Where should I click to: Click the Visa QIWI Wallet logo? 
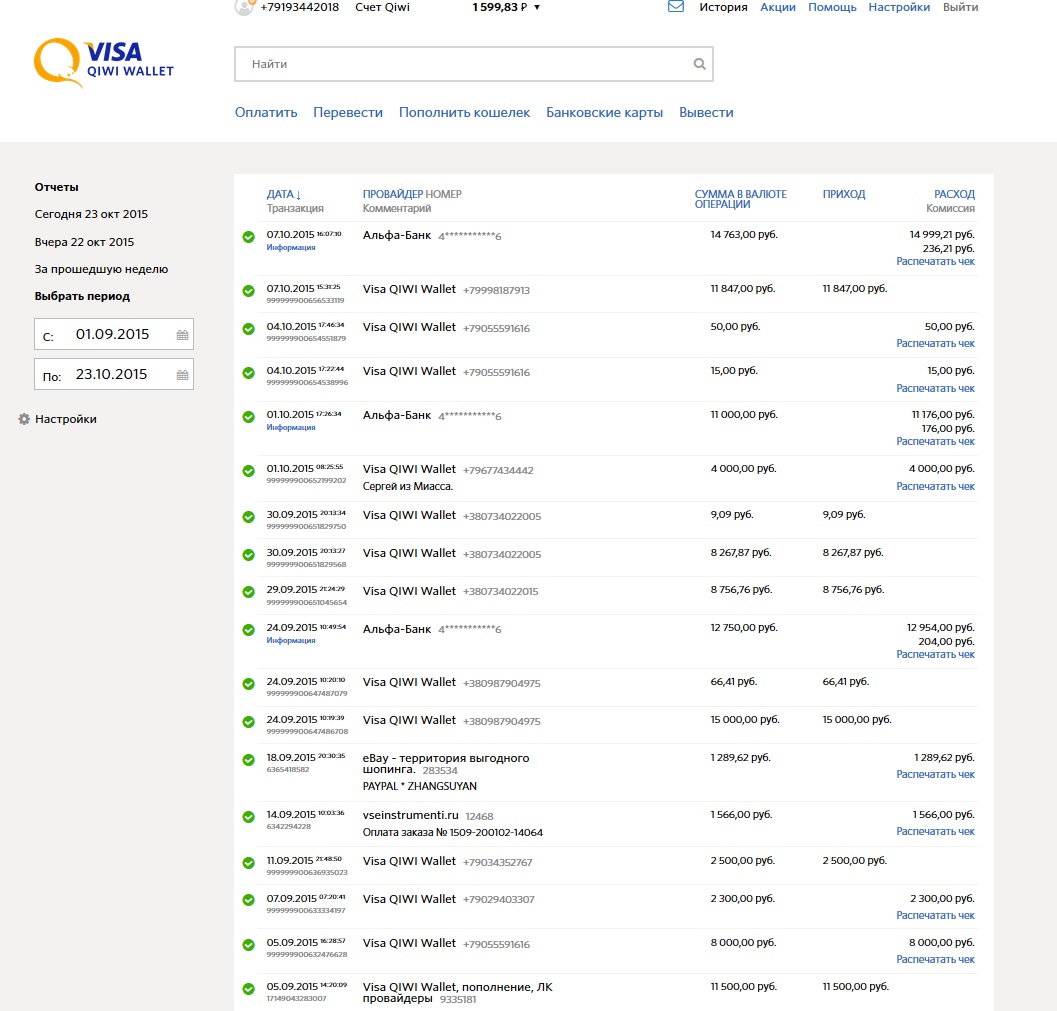click(x=104, y=63)
